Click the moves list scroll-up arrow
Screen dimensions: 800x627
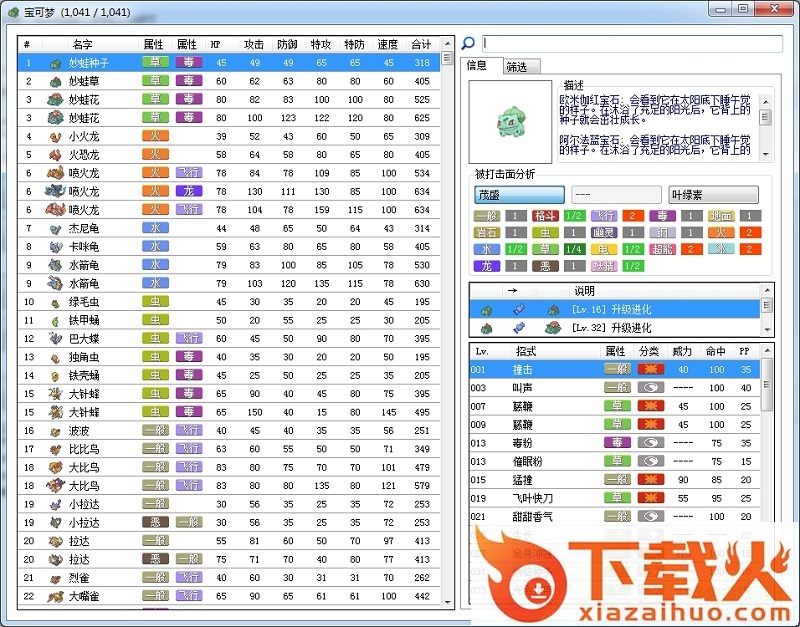pyautogui.click(x=767, y=351)
